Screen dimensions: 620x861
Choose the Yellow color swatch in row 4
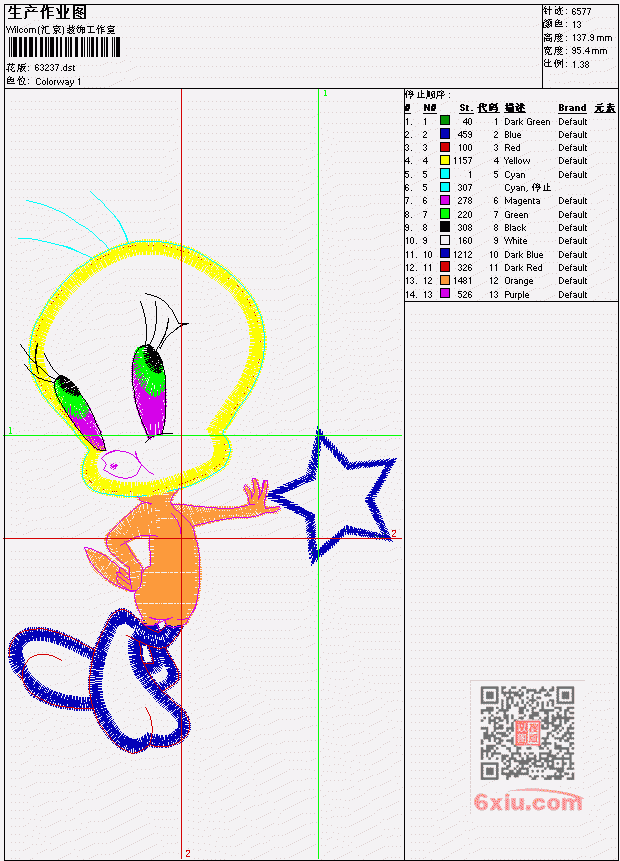pos(445,160)
